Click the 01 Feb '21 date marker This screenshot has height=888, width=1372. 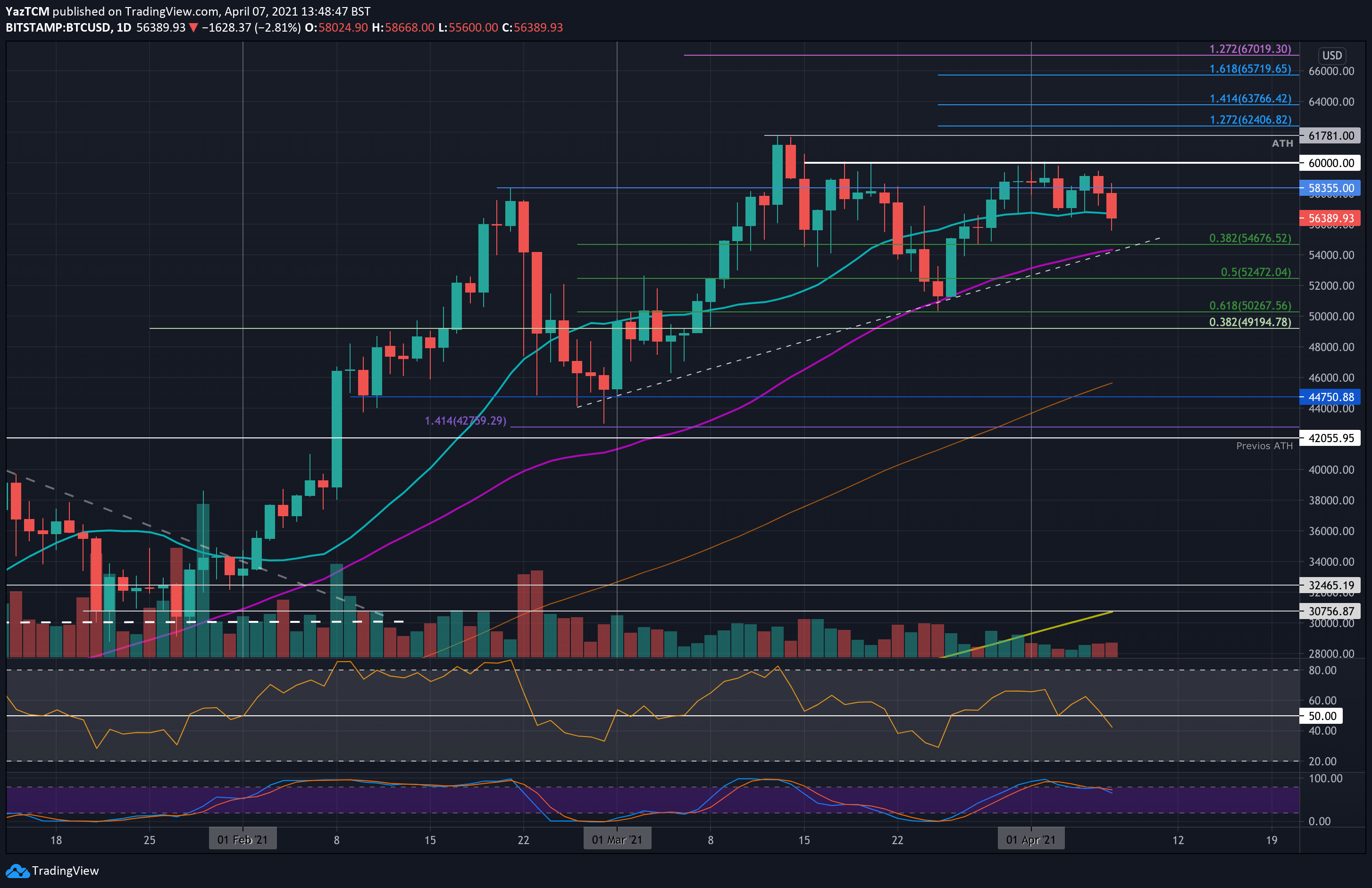point(242,839)
